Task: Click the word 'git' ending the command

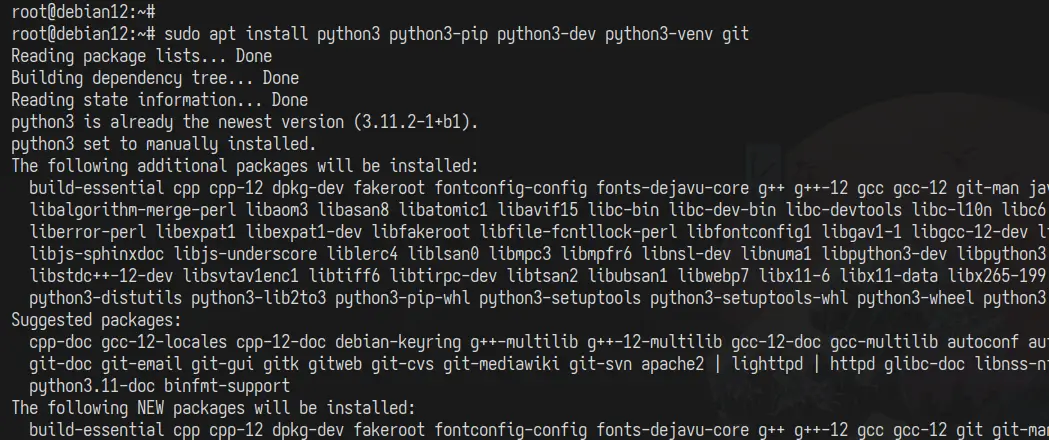Action: pyautogui.click(x=735, y=33)
